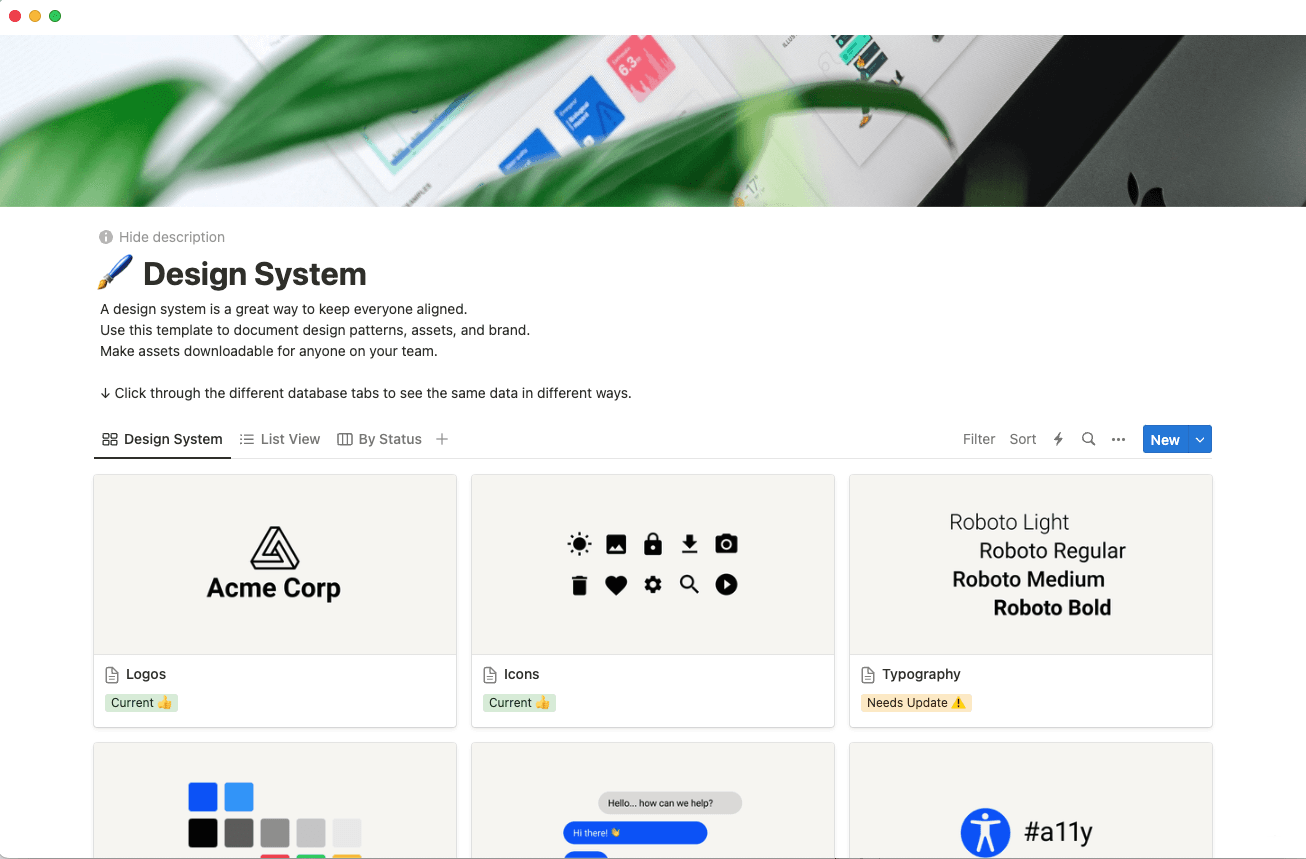Screen dimensions: 1306x859
Task: Click the lightning bolt automations icon
Action: [x=1058, y=439]
